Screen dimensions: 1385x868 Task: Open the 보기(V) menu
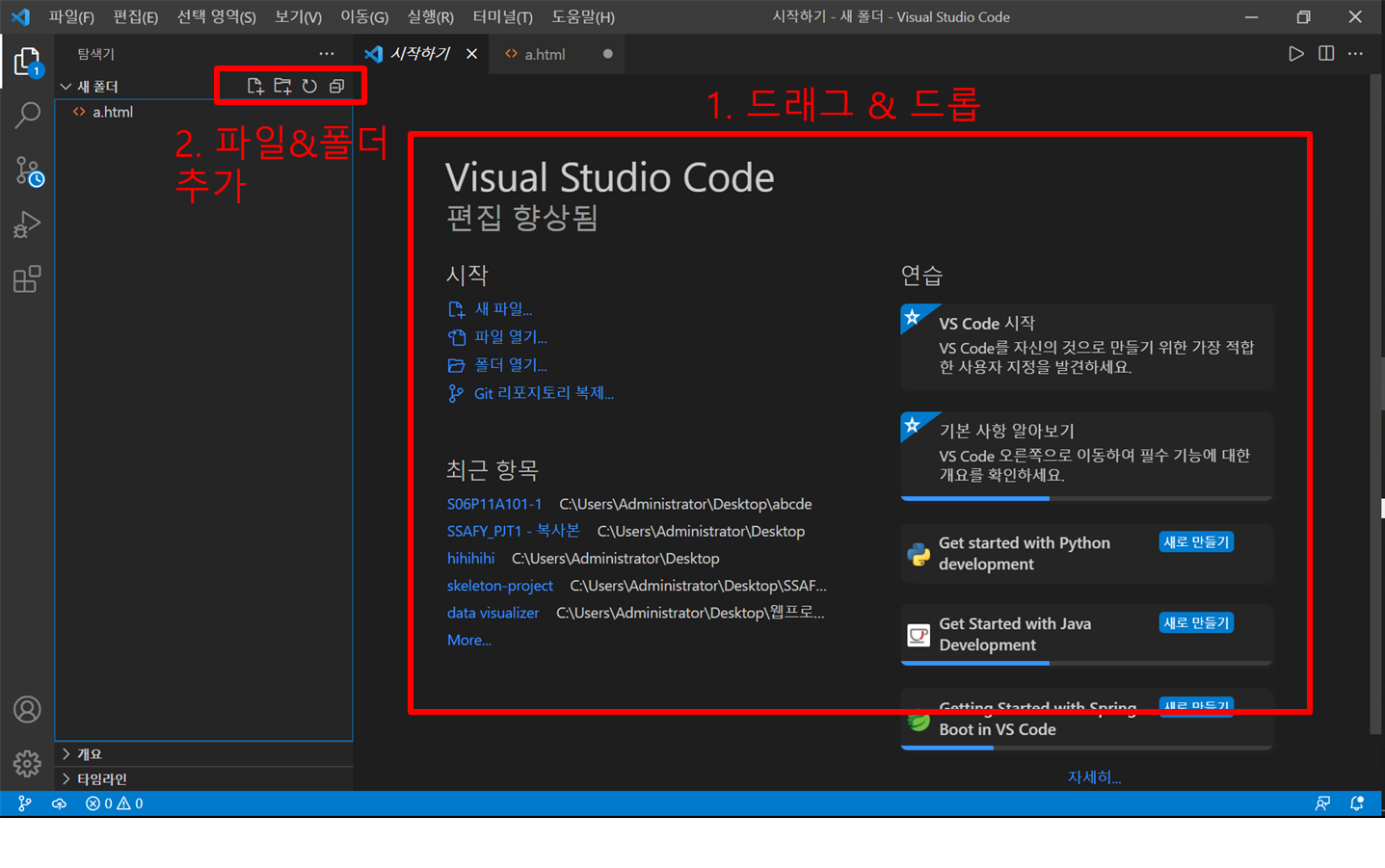(x=298, y=16)
